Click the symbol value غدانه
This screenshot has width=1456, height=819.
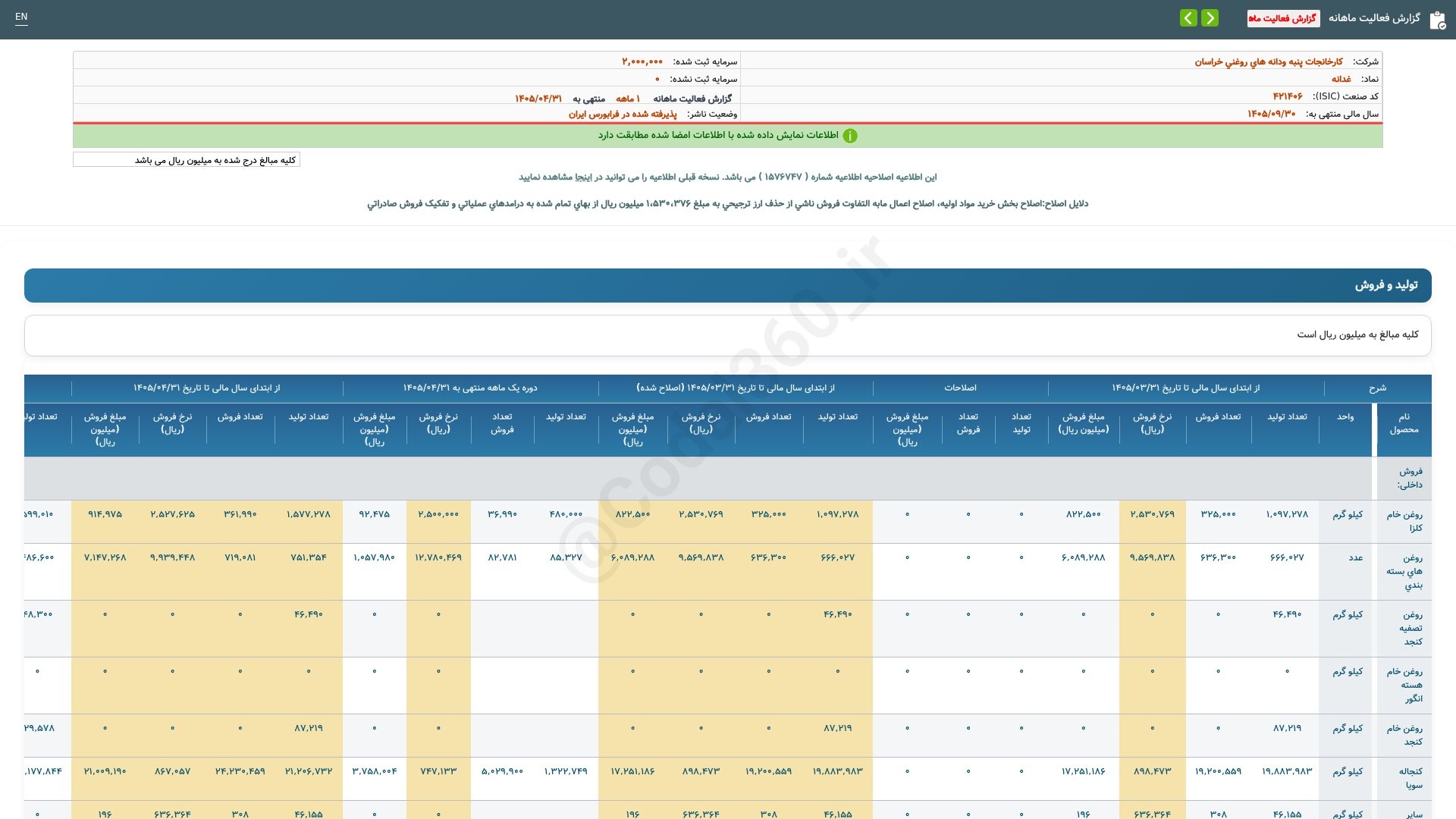1341,79
